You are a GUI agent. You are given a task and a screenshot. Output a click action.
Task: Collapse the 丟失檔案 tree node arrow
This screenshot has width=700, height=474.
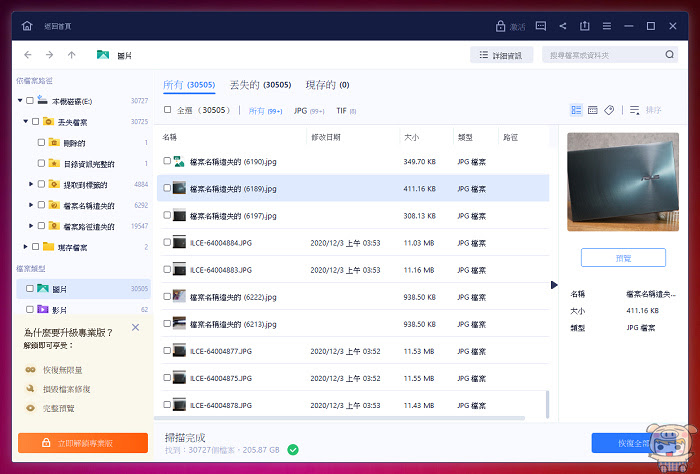(25, 121)
